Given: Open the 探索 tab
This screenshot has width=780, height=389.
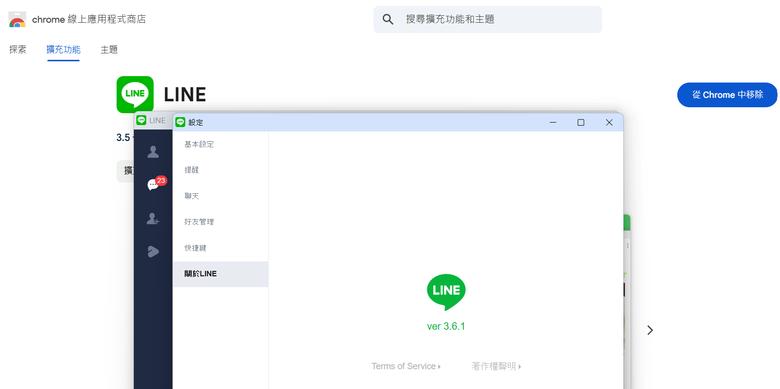Looking at the screenshot, I should [x=17, y=50].
